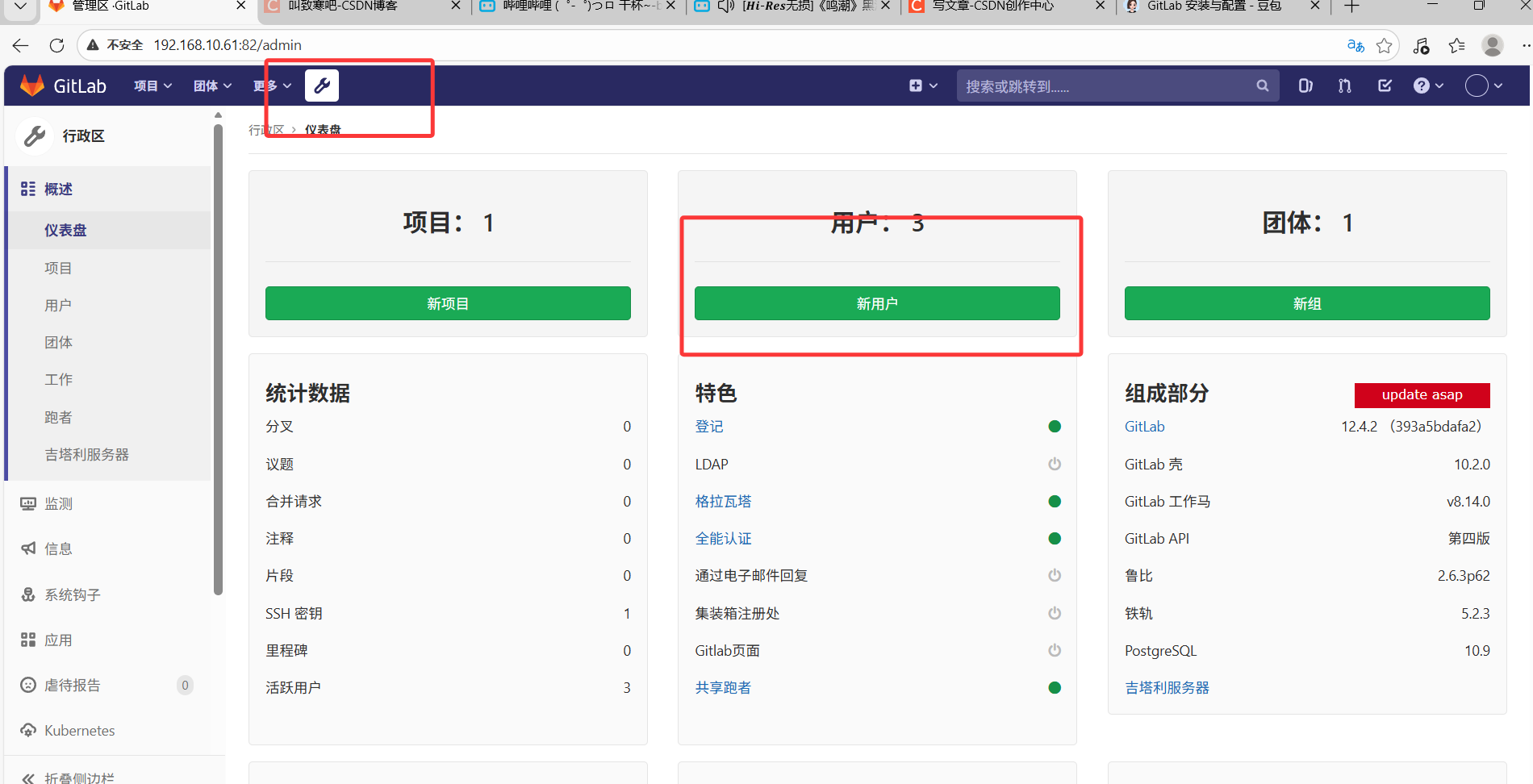1533x784 pixels.
Task: Click the translate page icon
Action: 1355,45
